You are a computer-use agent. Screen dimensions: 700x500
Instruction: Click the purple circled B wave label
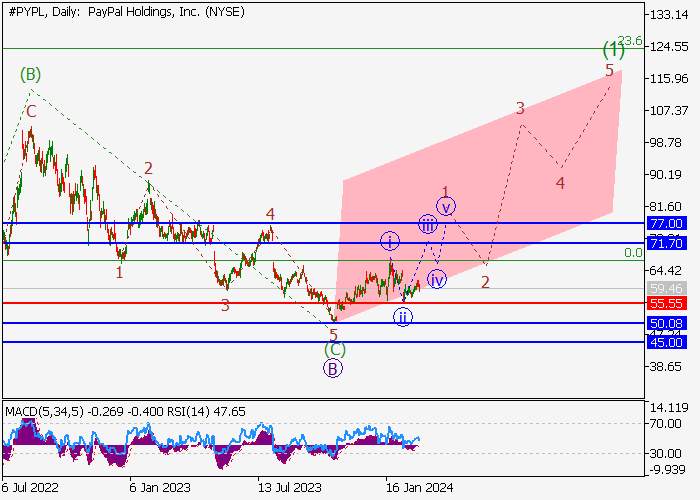click(x=333, y=369)
